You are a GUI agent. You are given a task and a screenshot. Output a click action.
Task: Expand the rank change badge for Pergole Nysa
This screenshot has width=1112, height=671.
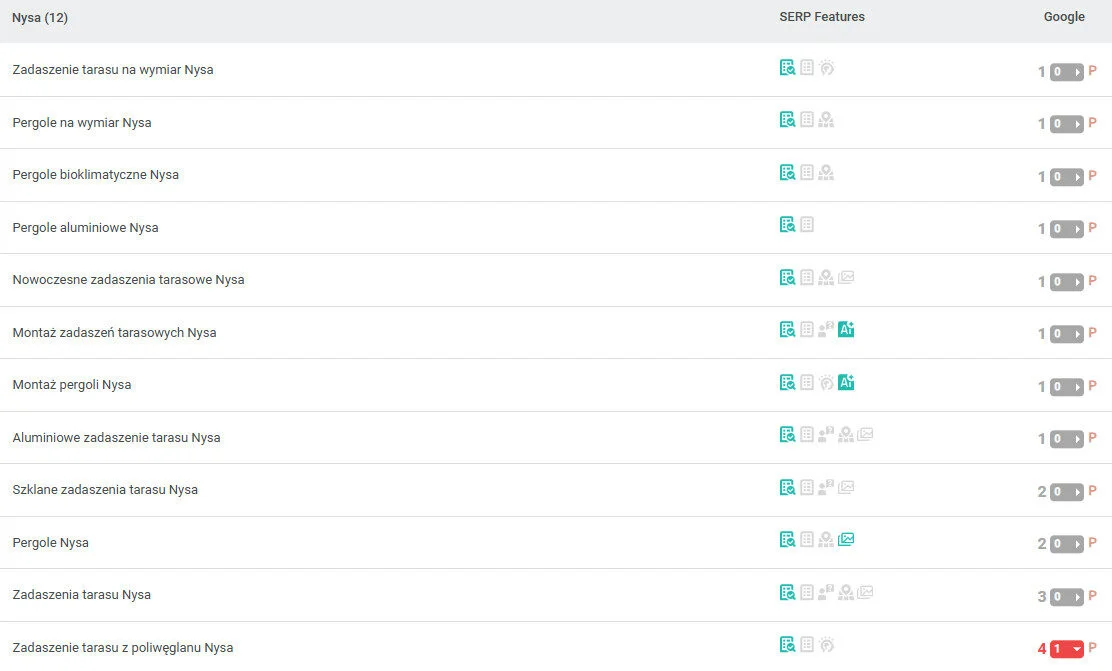(1067, 544)
